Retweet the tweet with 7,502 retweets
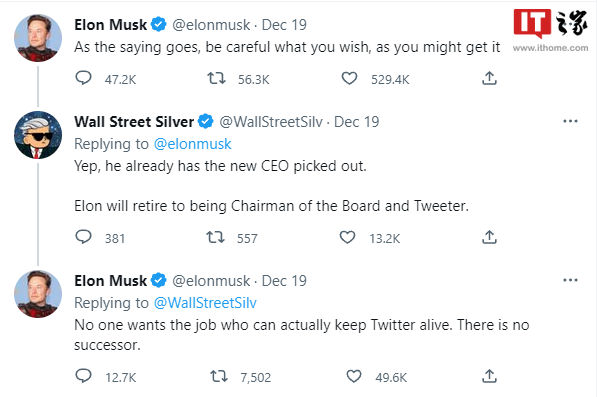The width and height of the screenshot is (597, 397). pos(219,376)
